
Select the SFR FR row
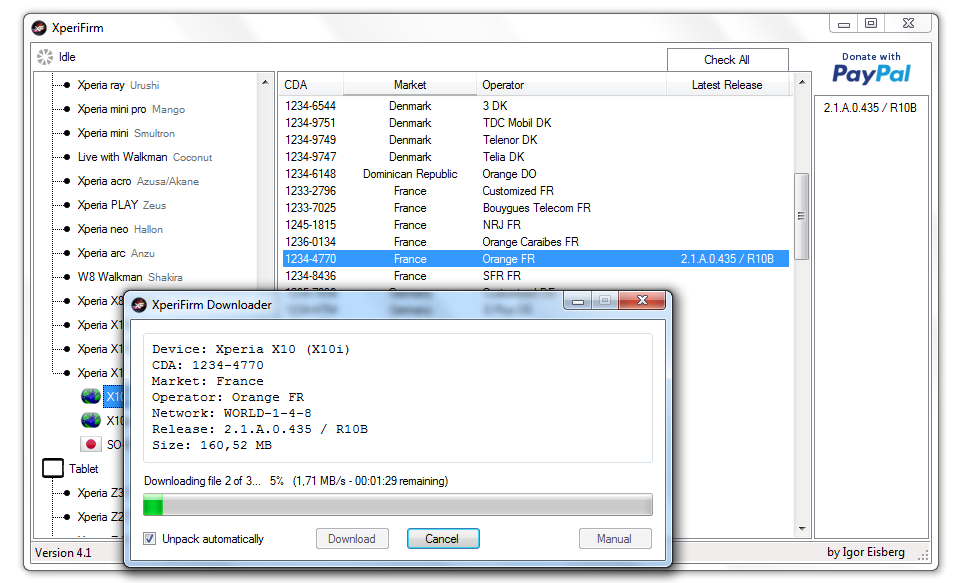[x=536, y=276]
